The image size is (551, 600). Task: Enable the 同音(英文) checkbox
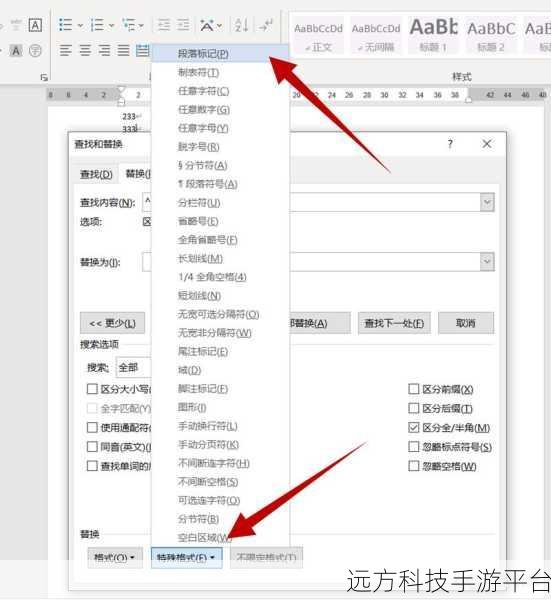click(92, 447)
